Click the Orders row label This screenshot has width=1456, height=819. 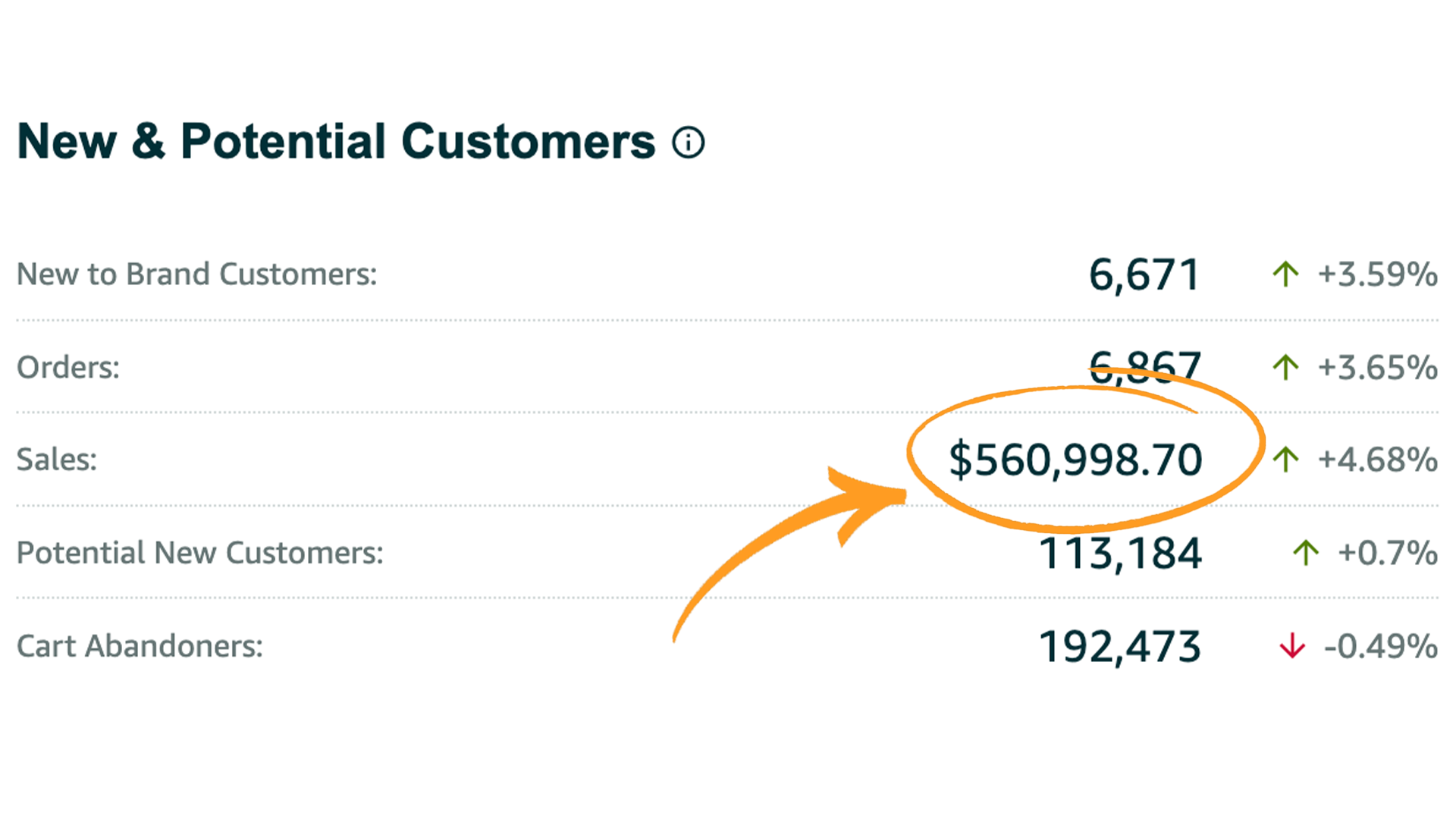68,367
